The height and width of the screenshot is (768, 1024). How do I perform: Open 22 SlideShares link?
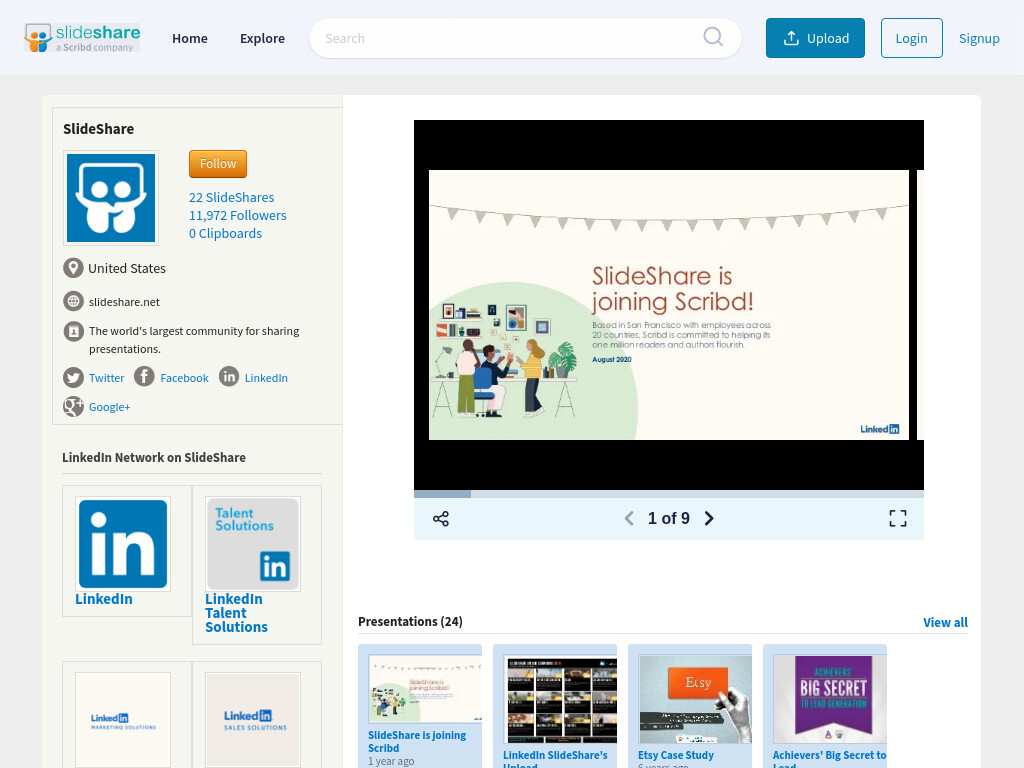[x=231, y=197]
